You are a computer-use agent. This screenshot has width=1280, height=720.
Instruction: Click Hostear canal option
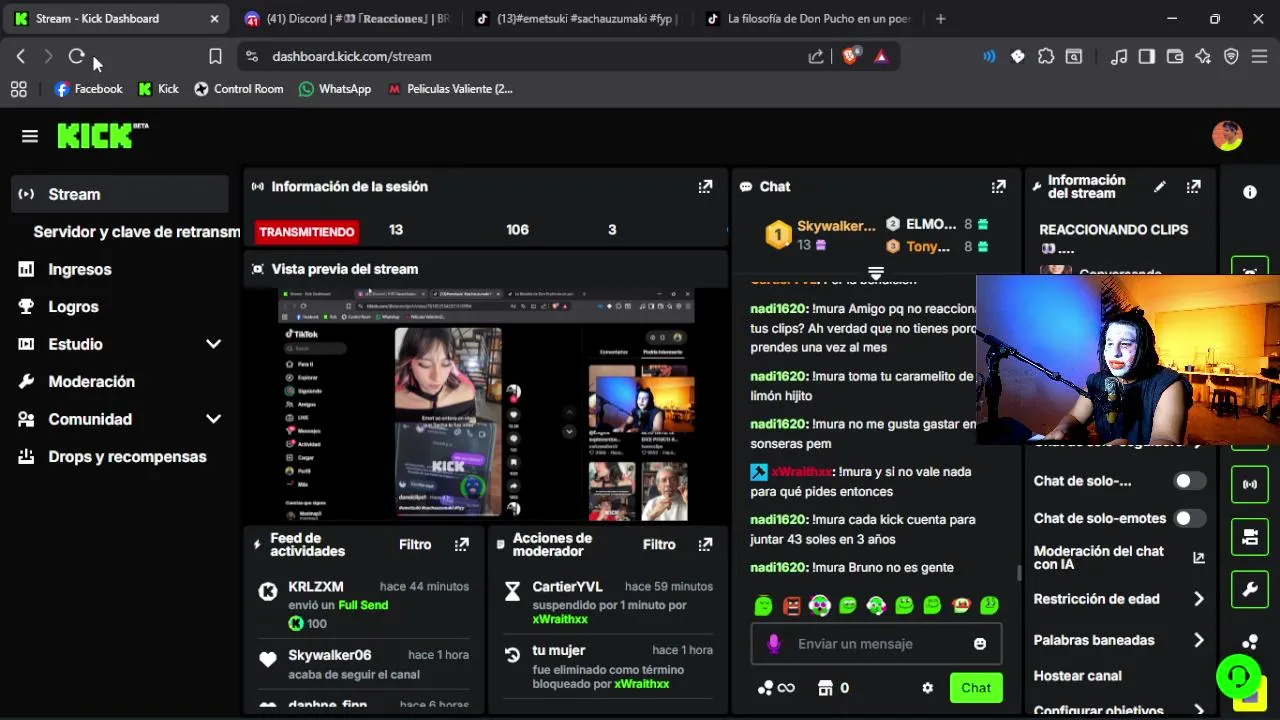(x=1077, y=676)
